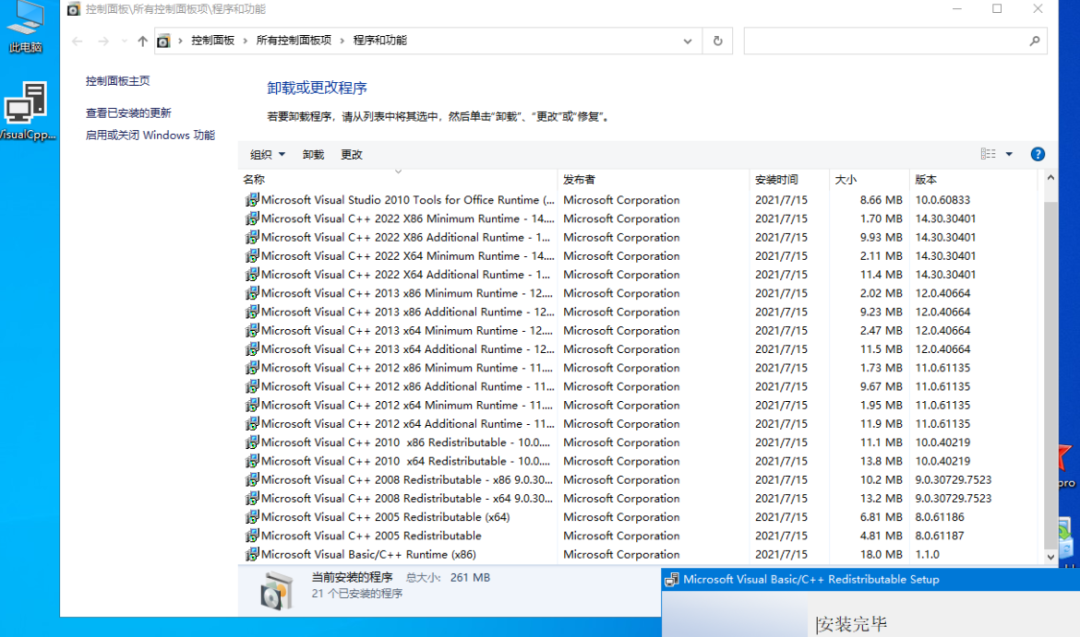Click the 卸载 toolbar button
This screenshot has height=637, width=1080.
[x=313, y=155]
